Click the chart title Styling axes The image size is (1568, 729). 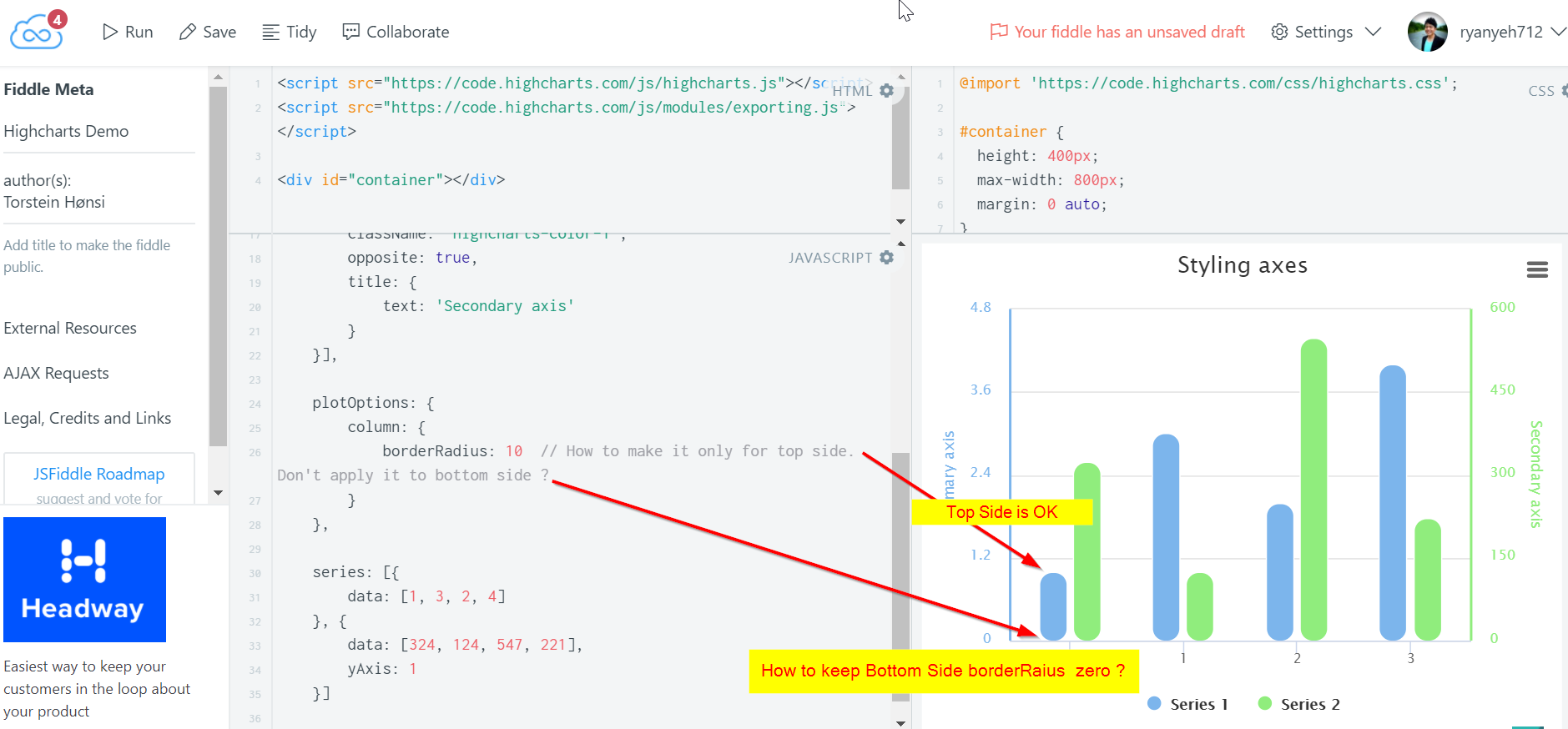[1243, 265]
